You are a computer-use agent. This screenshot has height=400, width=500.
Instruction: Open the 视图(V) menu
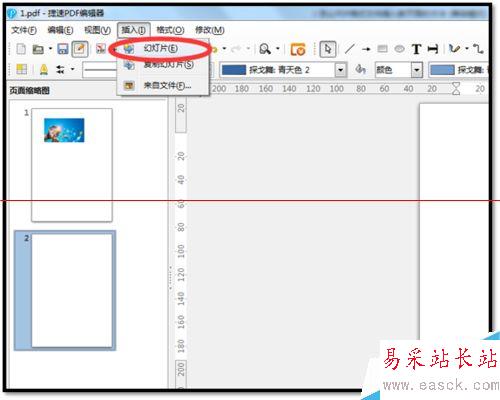pos(97,30)
